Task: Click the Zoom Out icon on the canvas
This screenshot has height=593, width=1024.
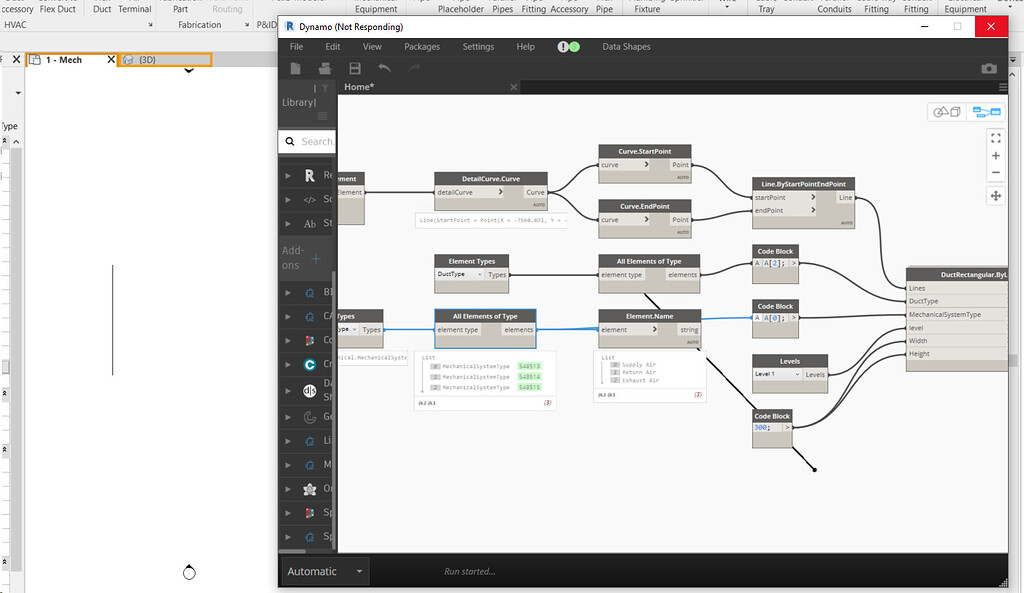Action: click(996, 173)
